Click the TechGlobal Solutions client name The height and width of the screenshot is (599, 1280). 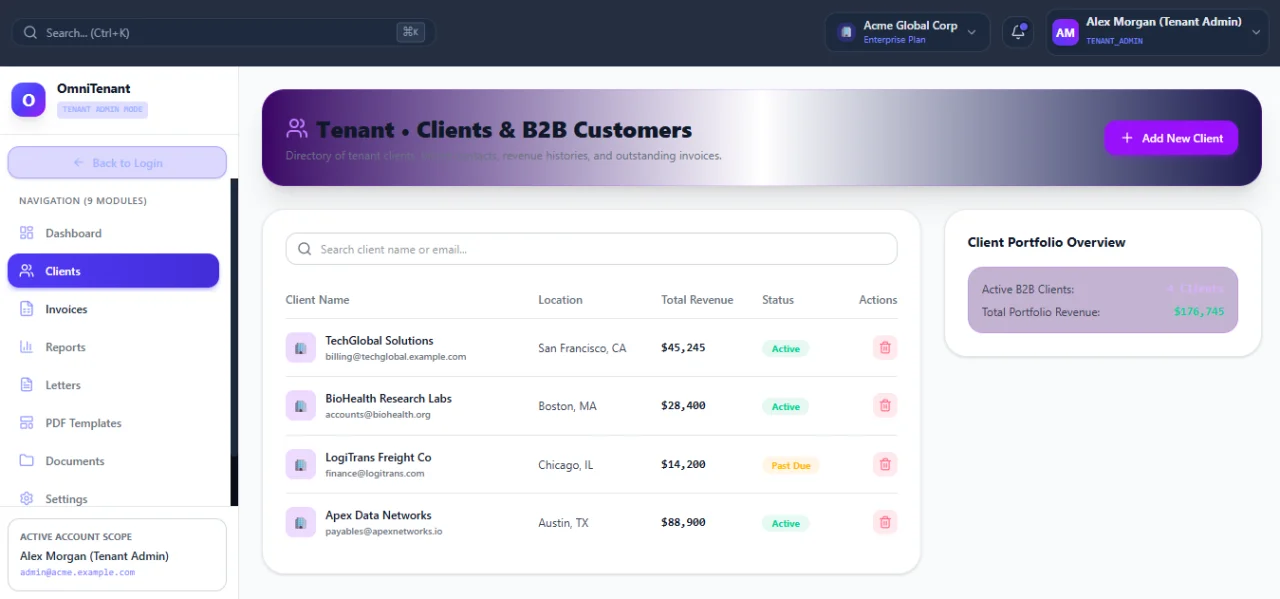click(379, 341)
